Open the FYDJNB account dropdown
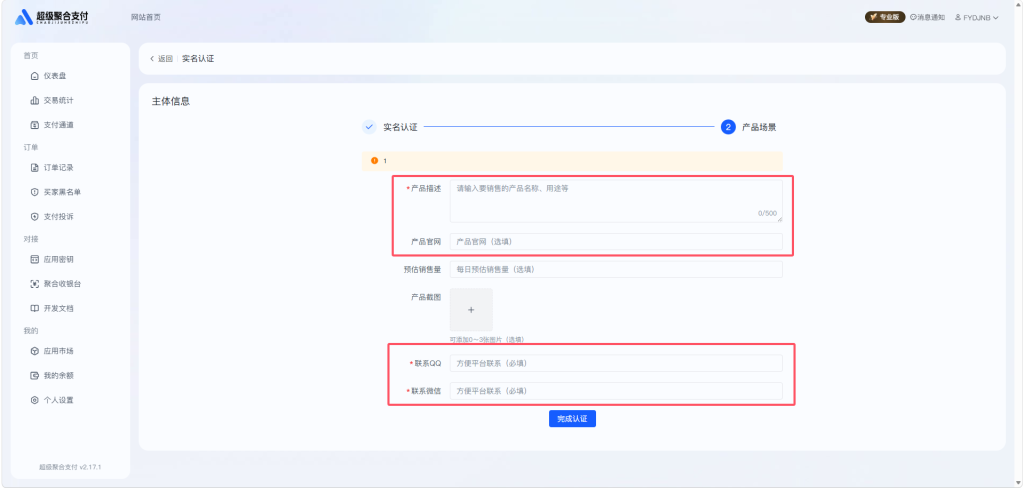Viewport: 1024px width, 488px height. 976,18
